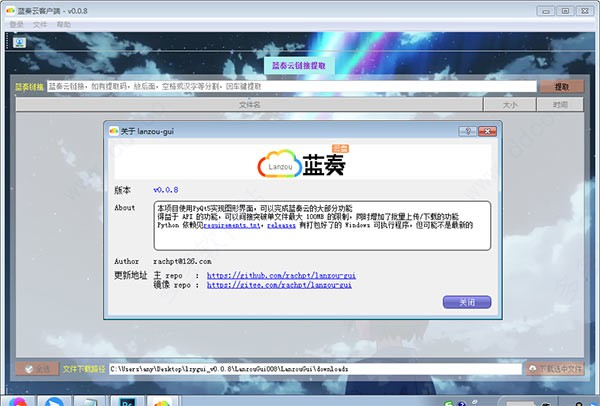The width and height of the screenshot is (600, 406).
Task: Open the releases link
Action: point(281,225)
